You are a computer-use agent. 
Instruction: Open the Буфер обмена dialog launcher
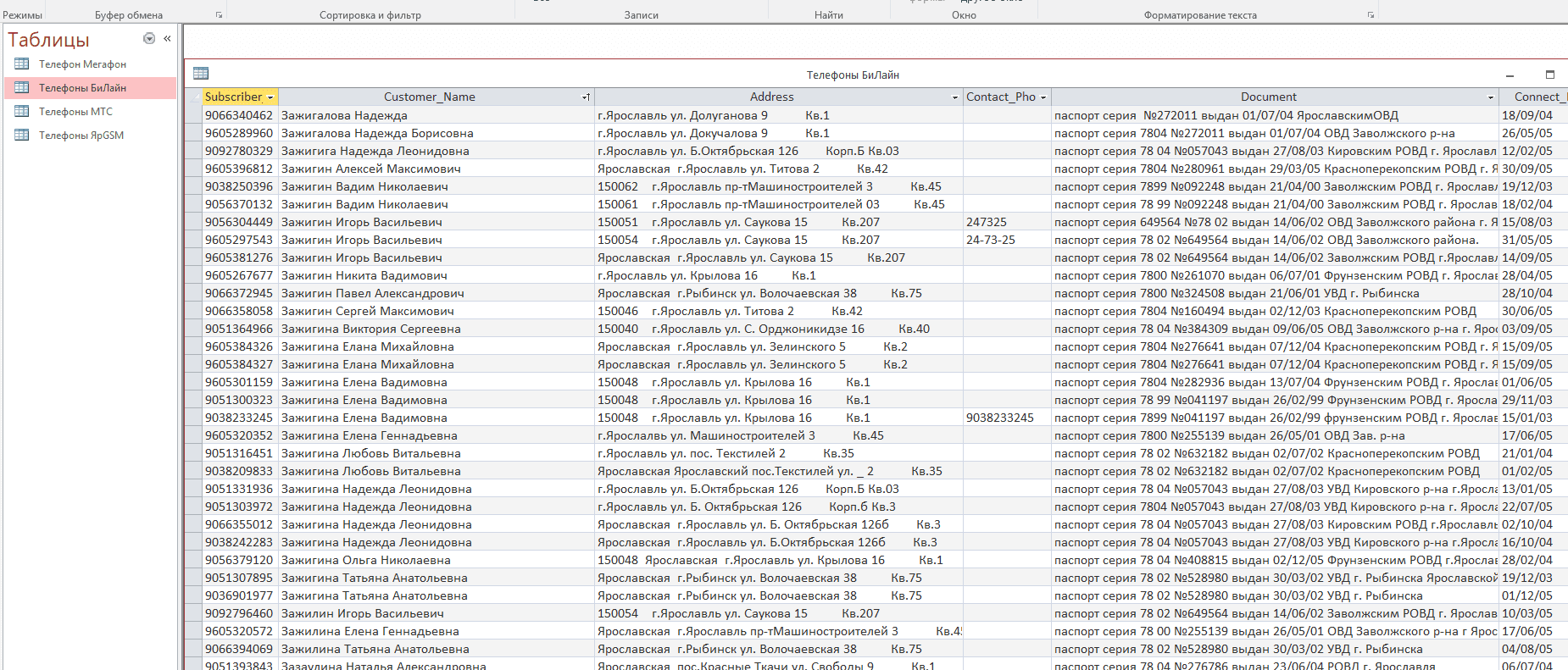(x=219, y=14)
